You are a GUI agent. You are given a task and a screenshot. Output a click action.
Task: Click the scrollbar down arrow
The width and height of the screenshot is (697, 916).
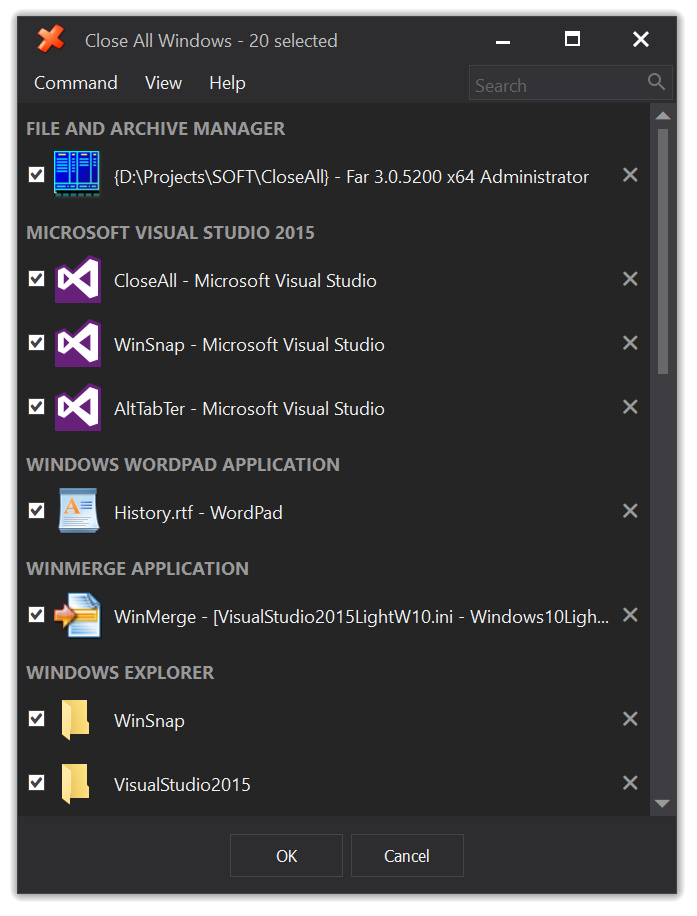point(663,803)
